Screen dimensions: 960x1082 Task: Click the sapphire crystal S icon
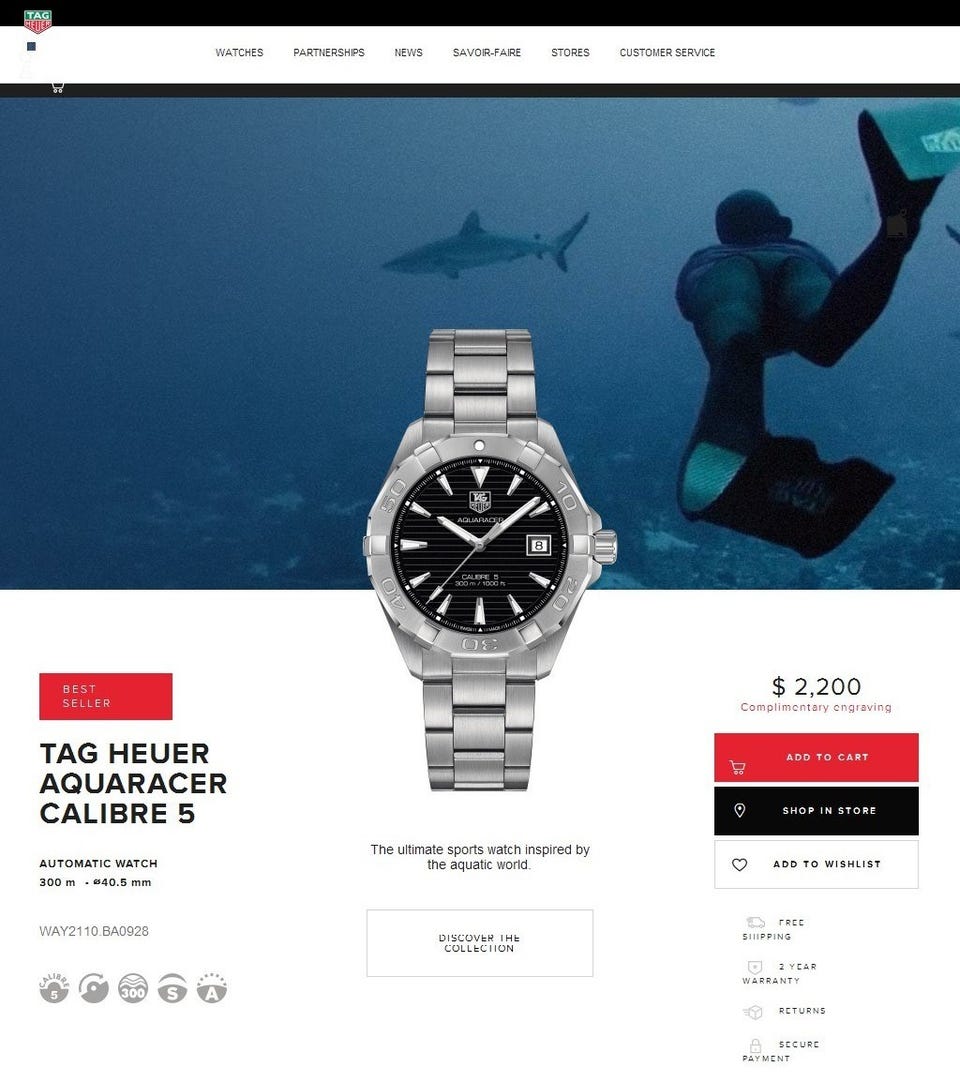click(x=172, y=987)
